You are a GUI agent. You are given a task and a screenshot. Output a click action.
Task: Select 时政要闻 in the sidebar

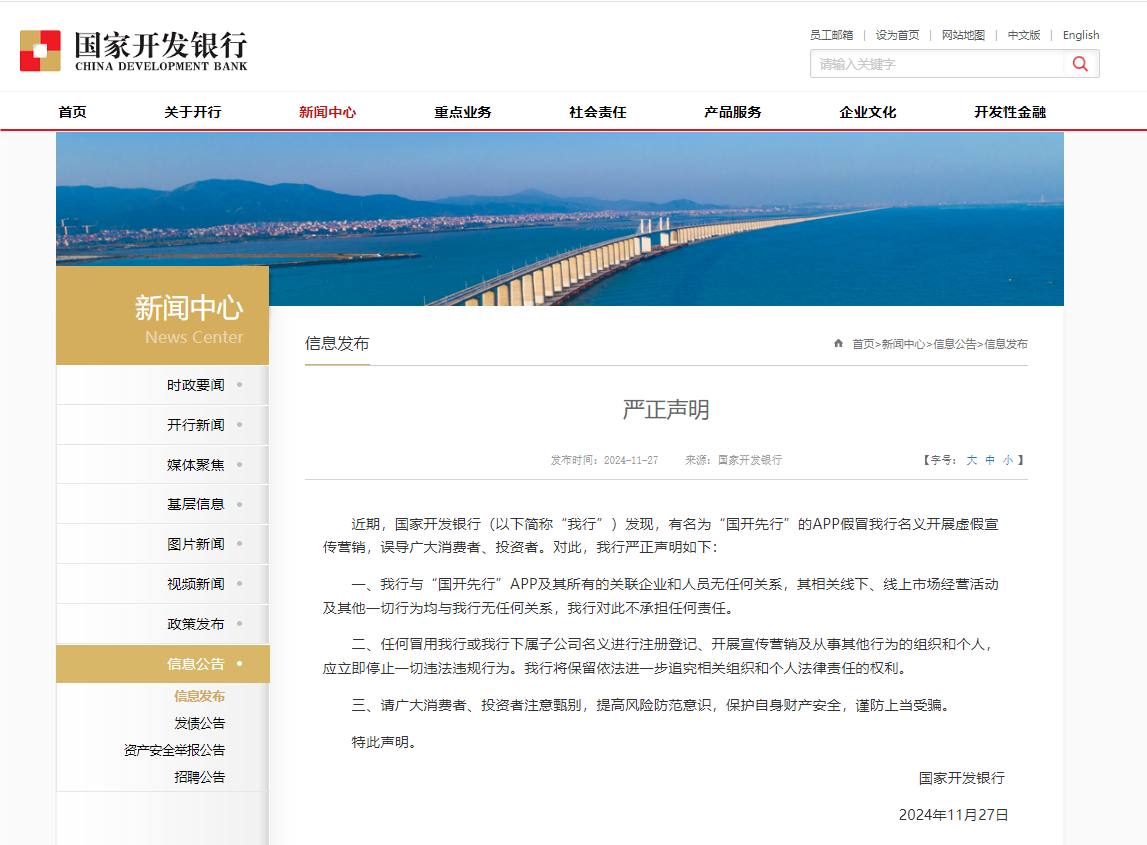tap(196, 385)
